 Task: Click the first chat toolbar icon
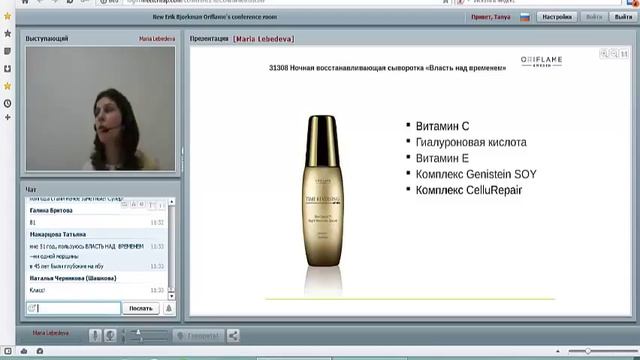point(124,204)
